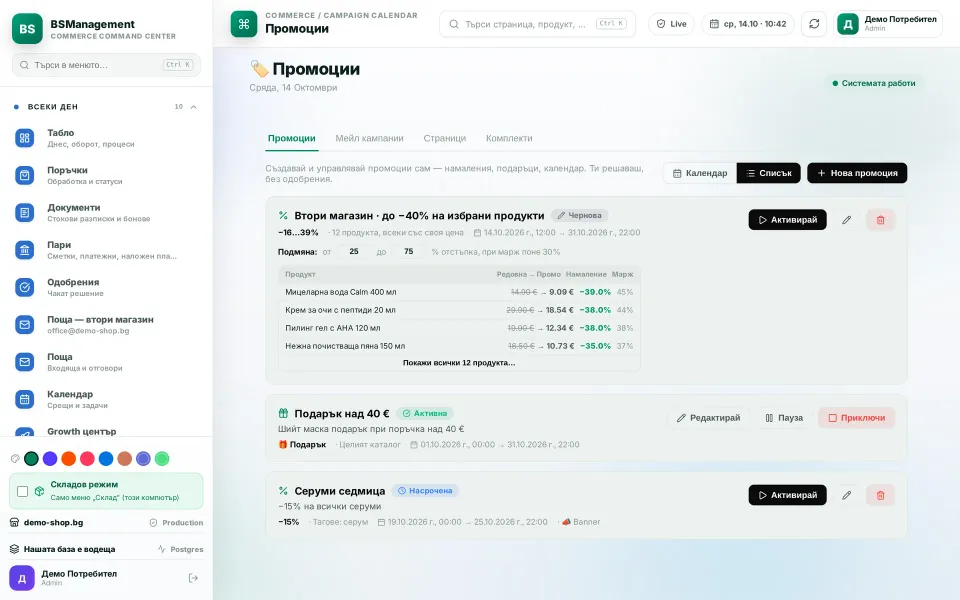Open the Одобрения approvals checkmark icon
Screen dimensions: 960x600
pos(24,287)
